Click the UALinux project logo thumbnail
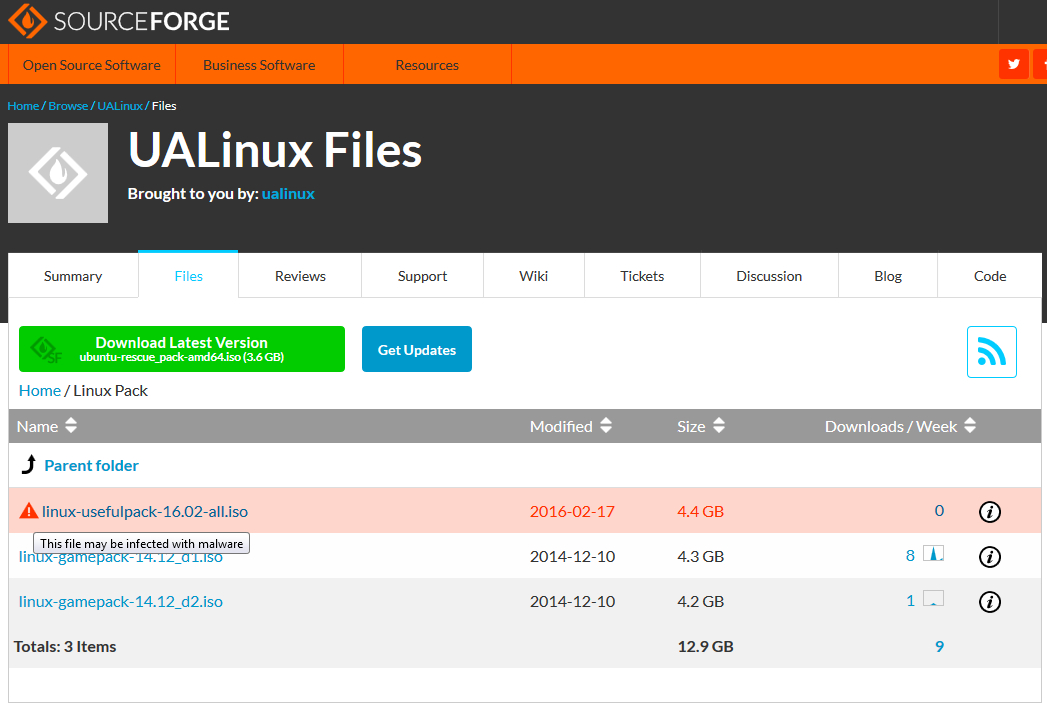The width and height of the screenshot is (1047, 711). 58,173
